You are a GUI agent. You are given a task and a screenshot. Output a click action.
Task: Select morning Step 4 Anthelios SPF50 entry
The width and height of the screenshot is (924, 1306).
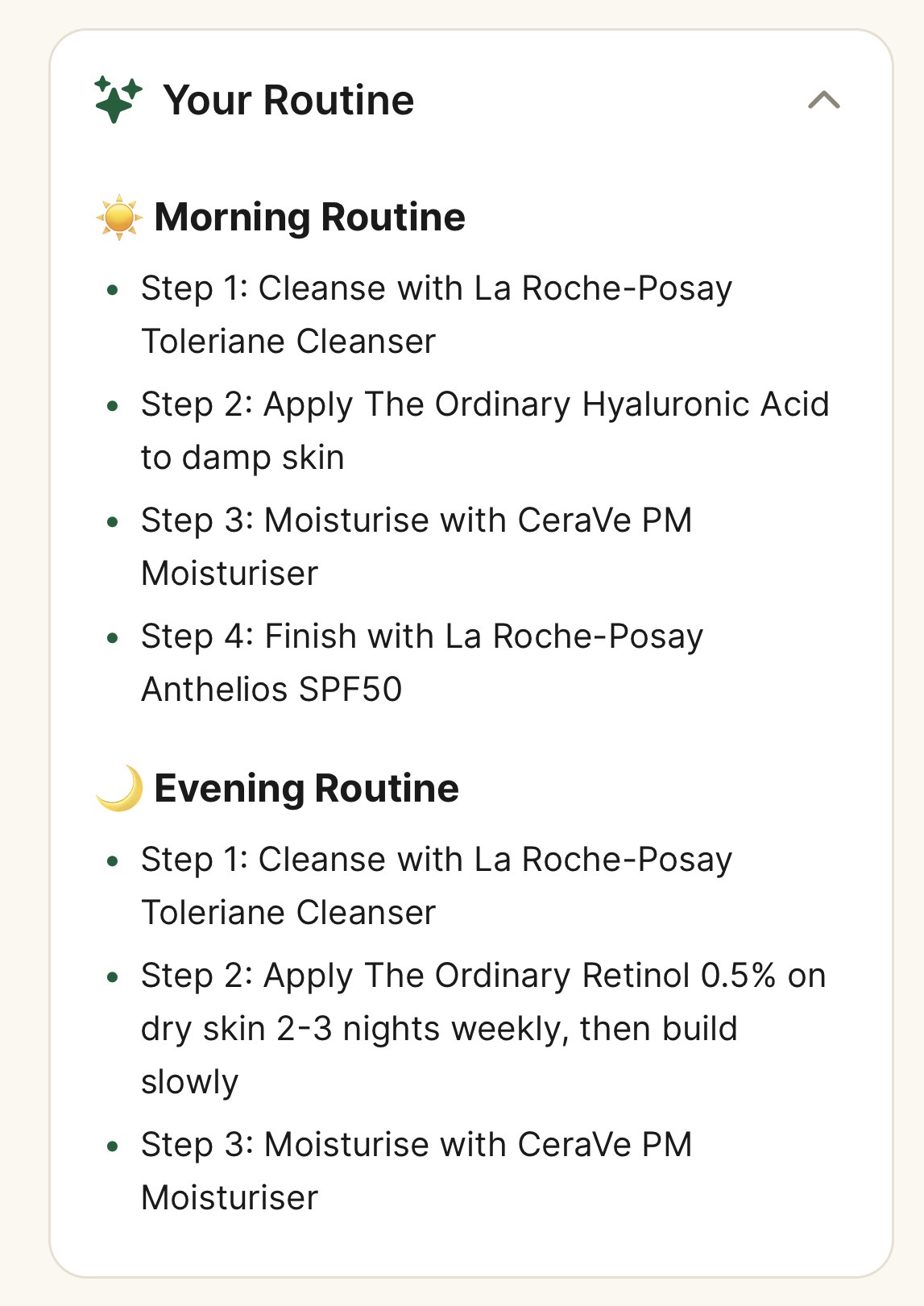tap(423, 662)
